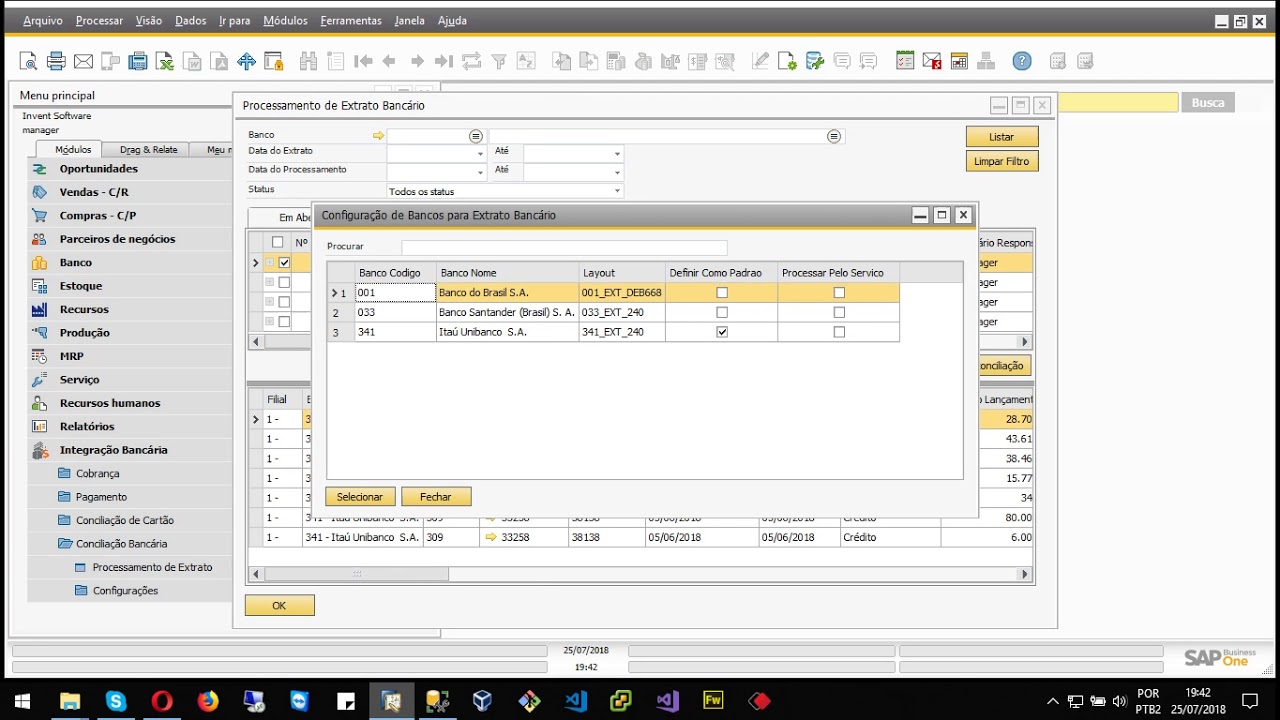Export to Excel from the toolbar
The width and height of the screenshot is (1280, 720).
coord(164,61)
